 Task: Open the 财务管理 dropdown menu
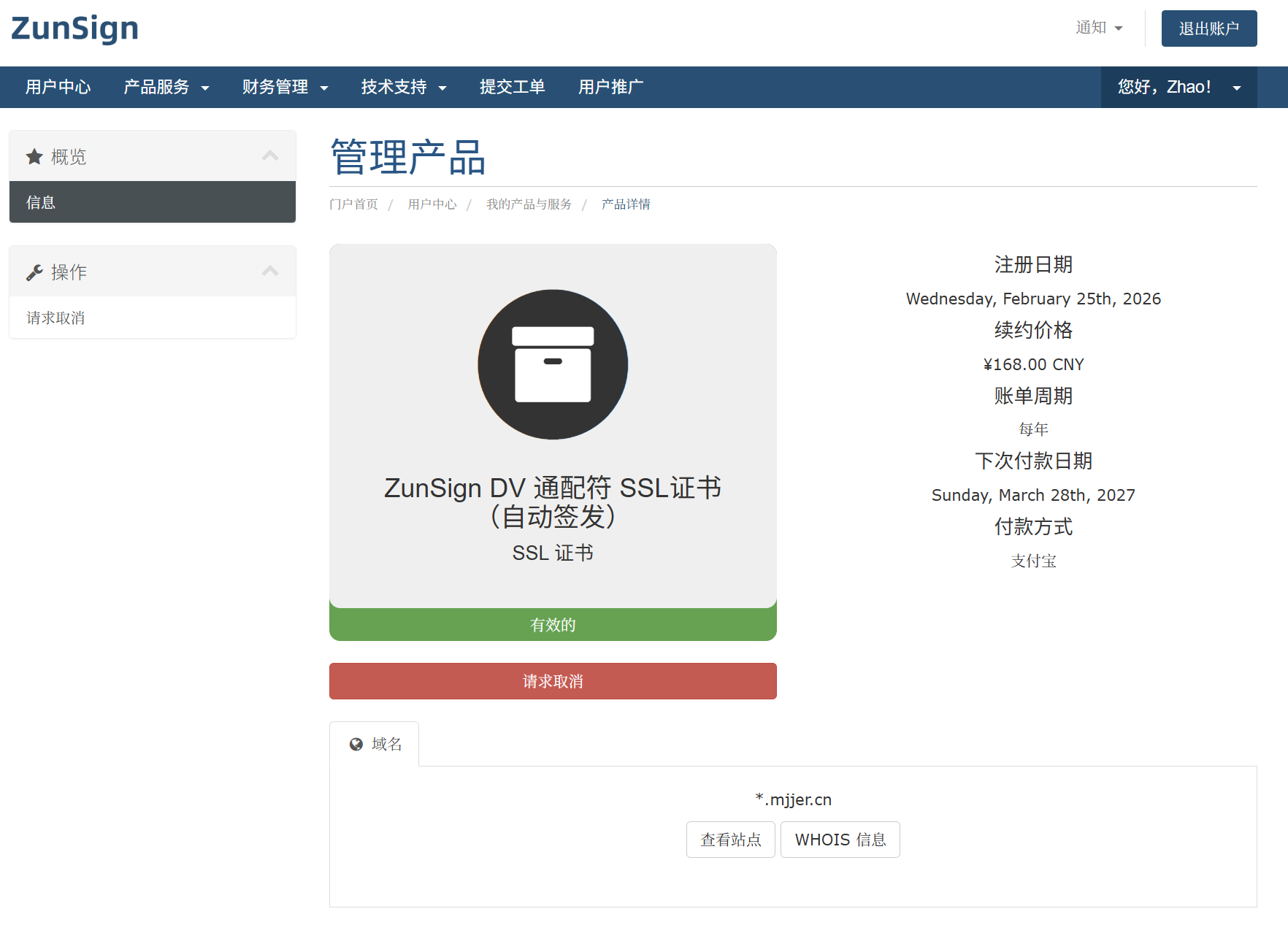tap(285, 88)
